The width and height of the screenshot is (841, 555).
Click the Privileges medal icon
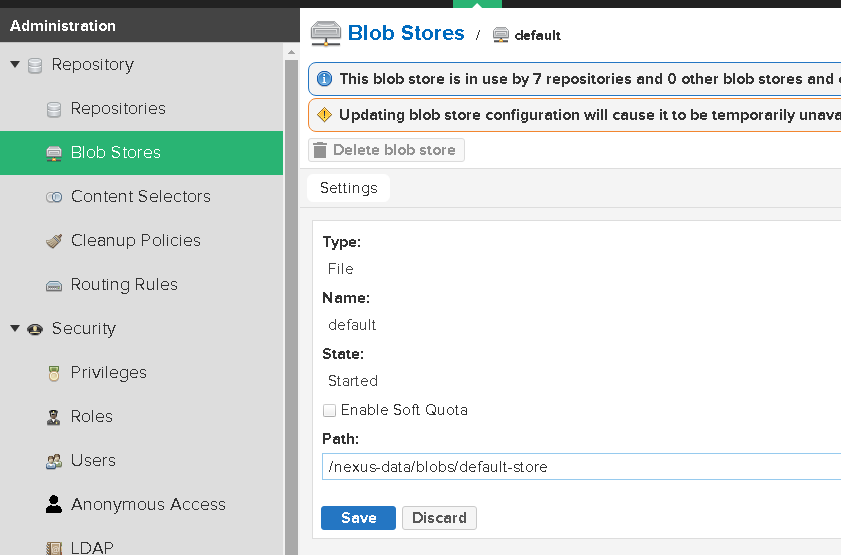coord(54,373)
